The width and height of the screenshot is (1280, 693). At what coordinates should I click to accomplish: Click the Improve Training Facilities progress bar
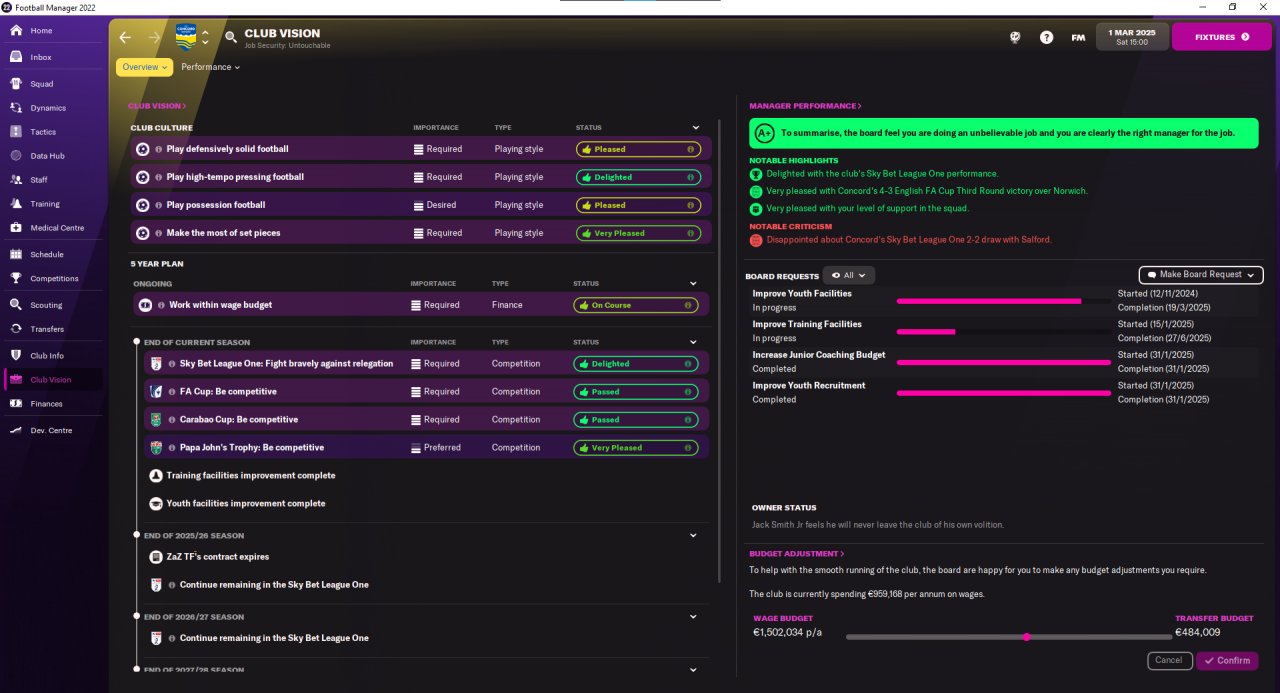tap(1004, 331)
